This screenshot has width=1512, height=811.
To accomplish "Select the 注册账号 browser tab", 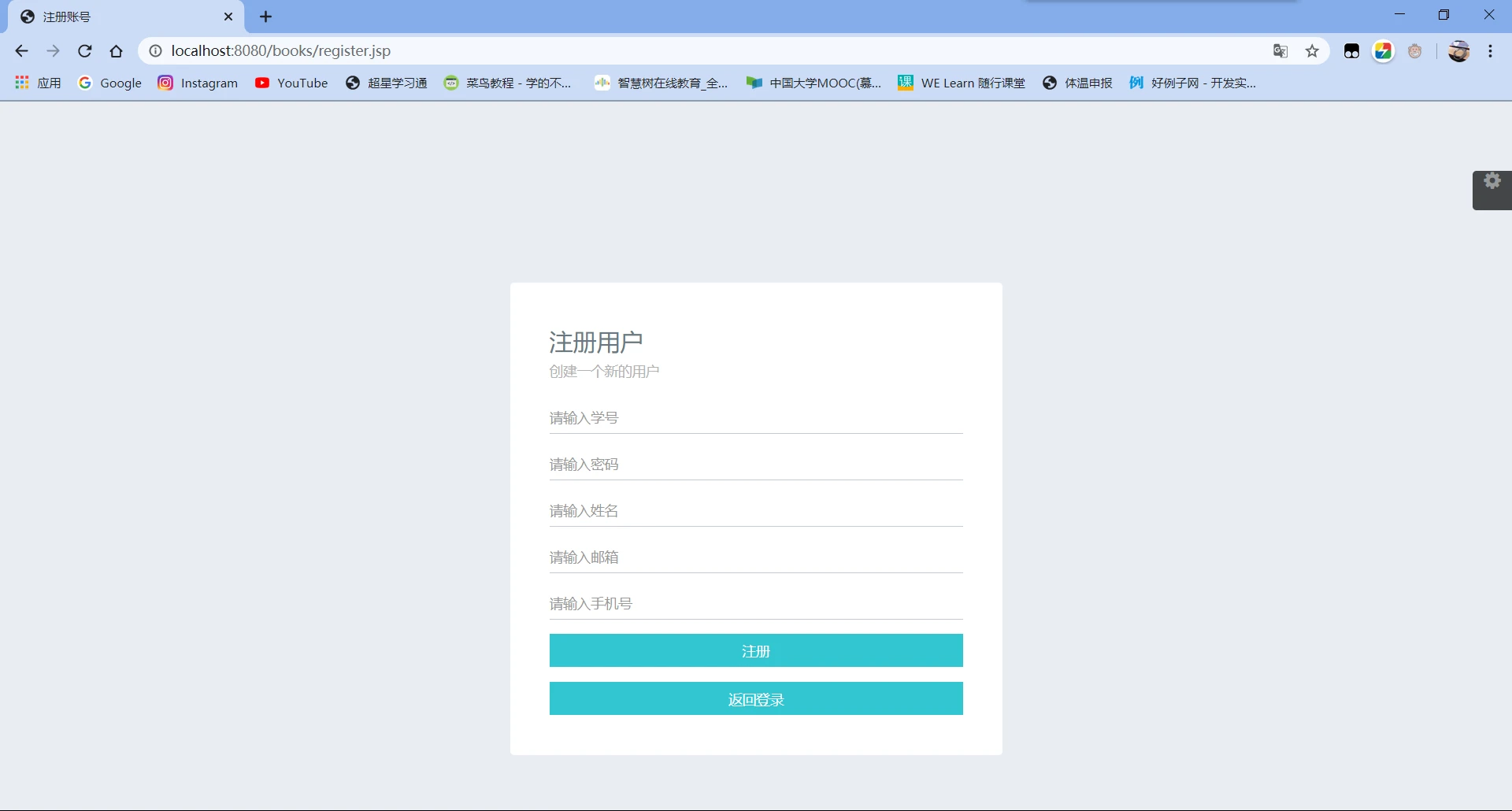I will click(126, 17).
